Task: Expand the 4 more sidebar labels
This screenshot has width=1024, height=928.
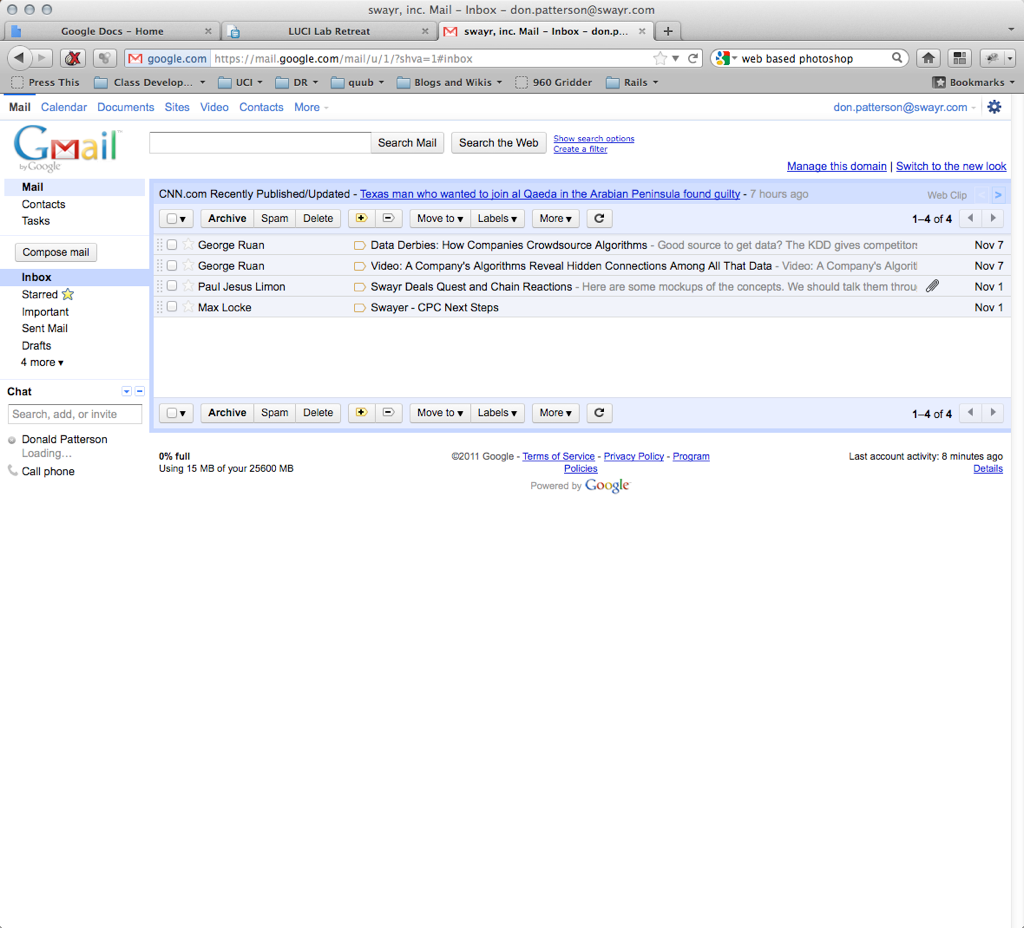Action: pyautogui.click(x=42, y=362)
